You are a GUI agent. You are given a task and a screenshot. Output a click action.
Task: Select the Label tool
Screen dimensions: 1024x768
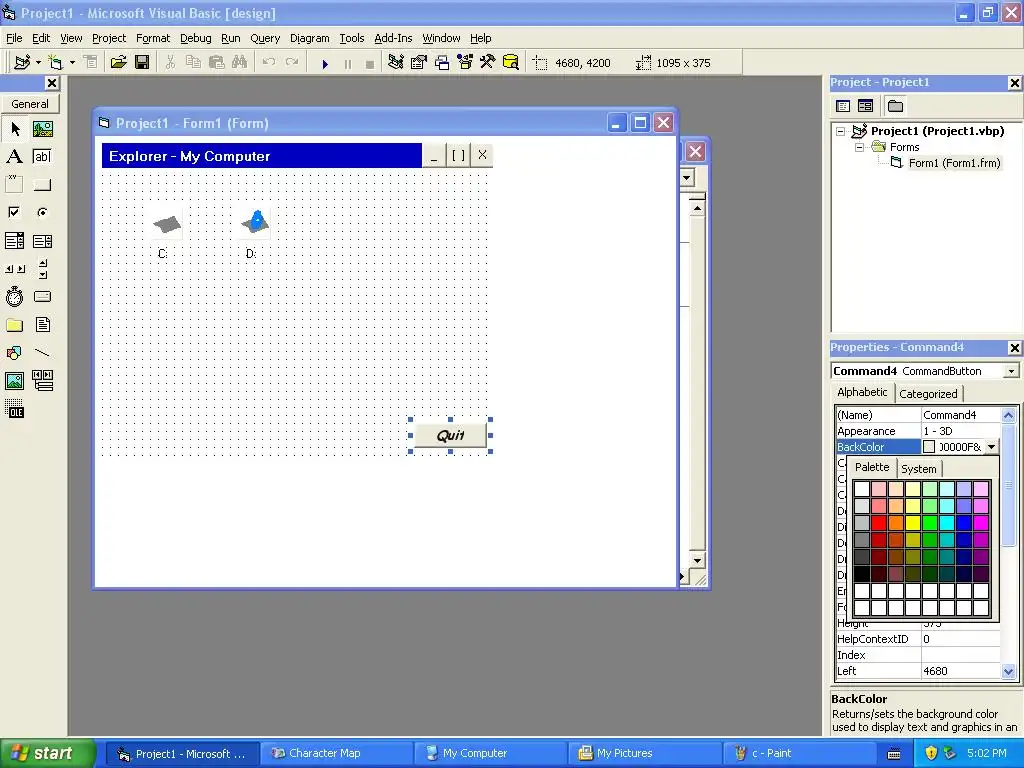15,157
